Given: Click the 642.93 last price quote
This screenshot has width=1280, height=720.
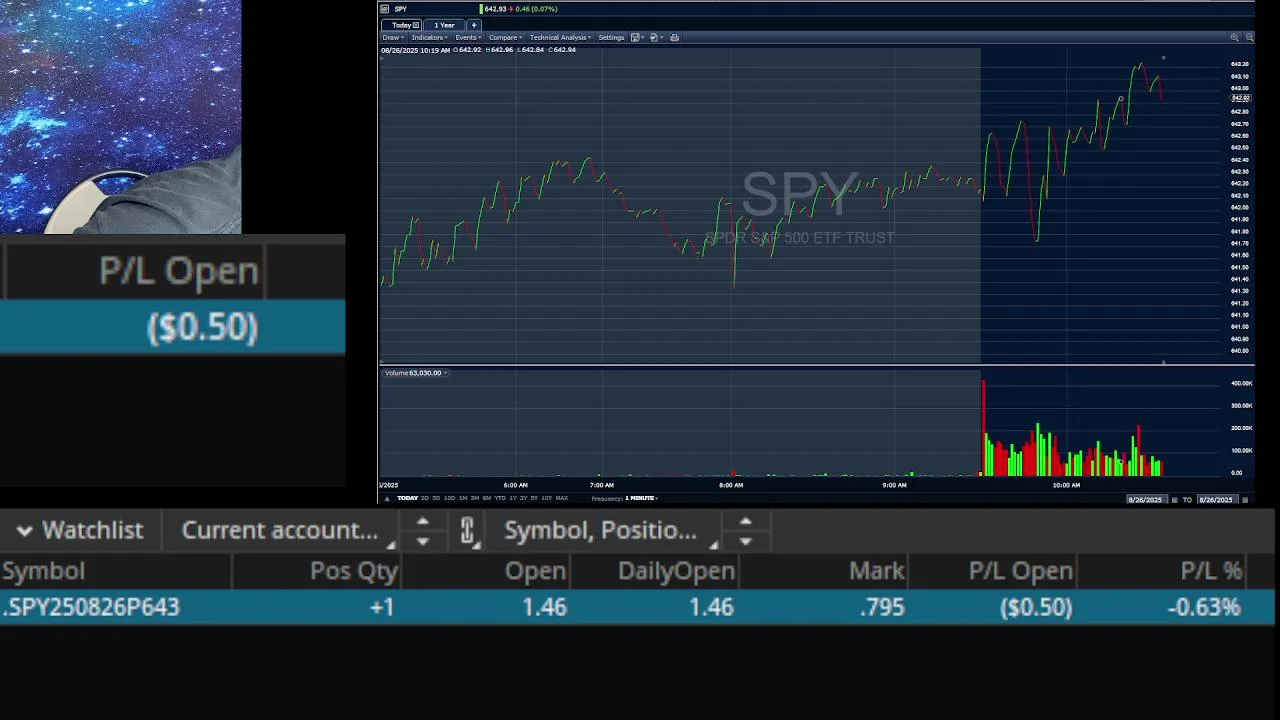Looking at the screenshot, I should pos(495,9).
